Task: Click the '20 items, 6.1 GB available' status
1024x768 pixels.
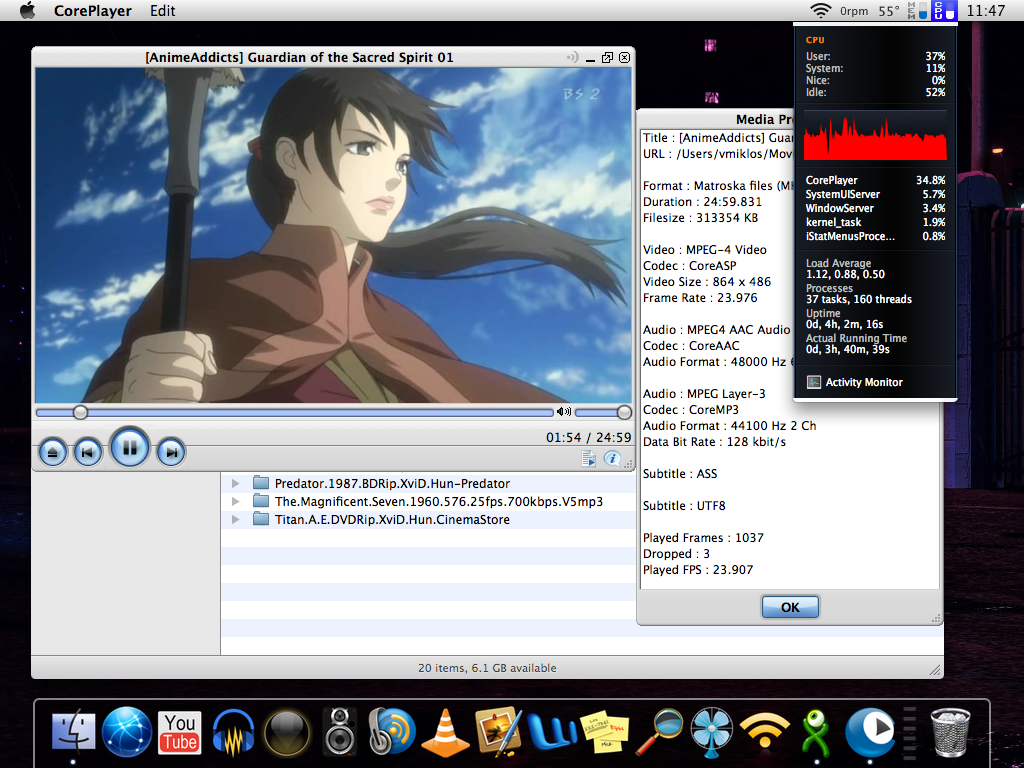Action: (x=487, y=668)
